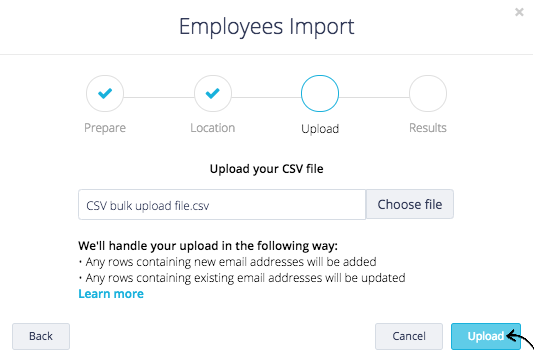Close the Employees Import dialog
The image size is (534, 363).
click(519, 12)
